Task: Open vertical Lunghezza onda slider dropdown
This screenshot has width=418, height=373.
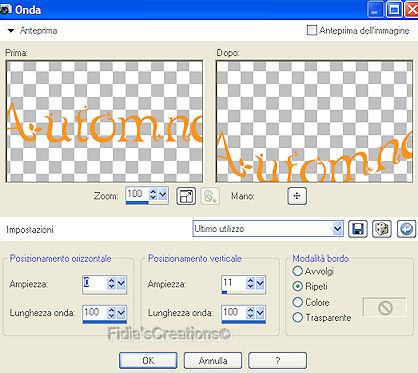Action: 260,312
